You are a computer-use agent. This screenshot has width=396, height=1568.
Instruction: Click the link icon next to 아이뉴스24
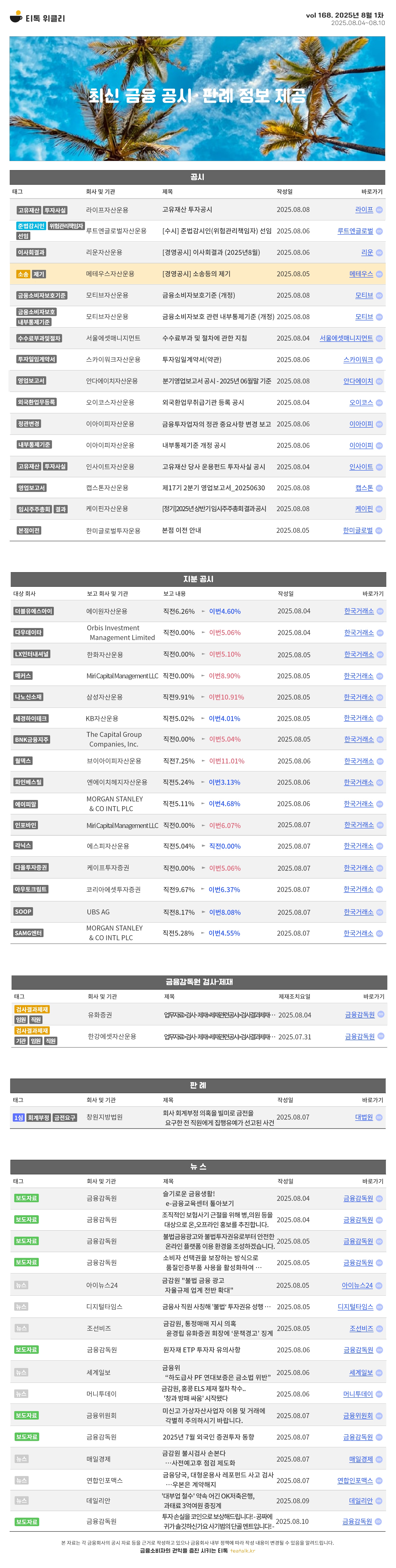click(x=379, y=1286)
